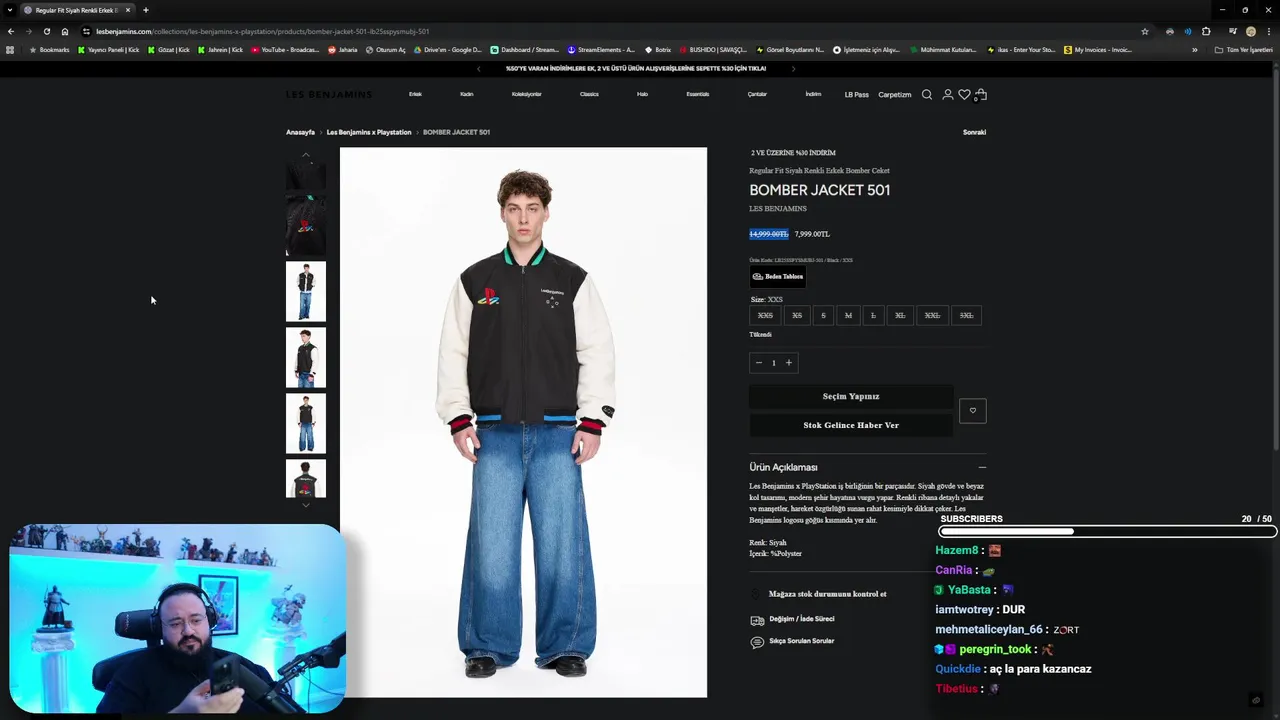Select size XL

coord(900,315)
